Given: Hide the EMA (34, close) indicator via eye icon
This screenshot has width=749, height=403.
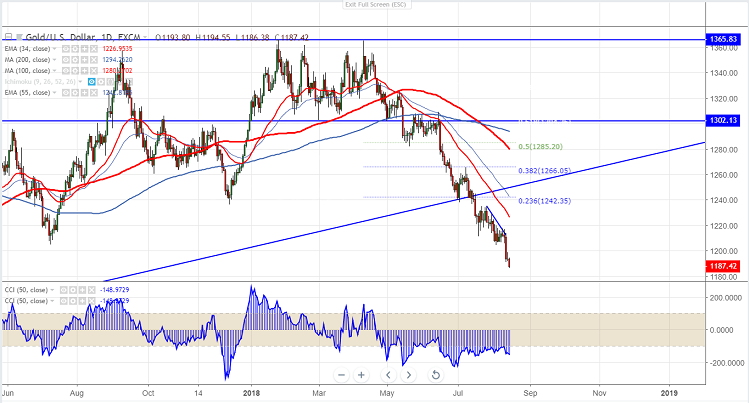Looking at the screenshot, I should [66, 49].
